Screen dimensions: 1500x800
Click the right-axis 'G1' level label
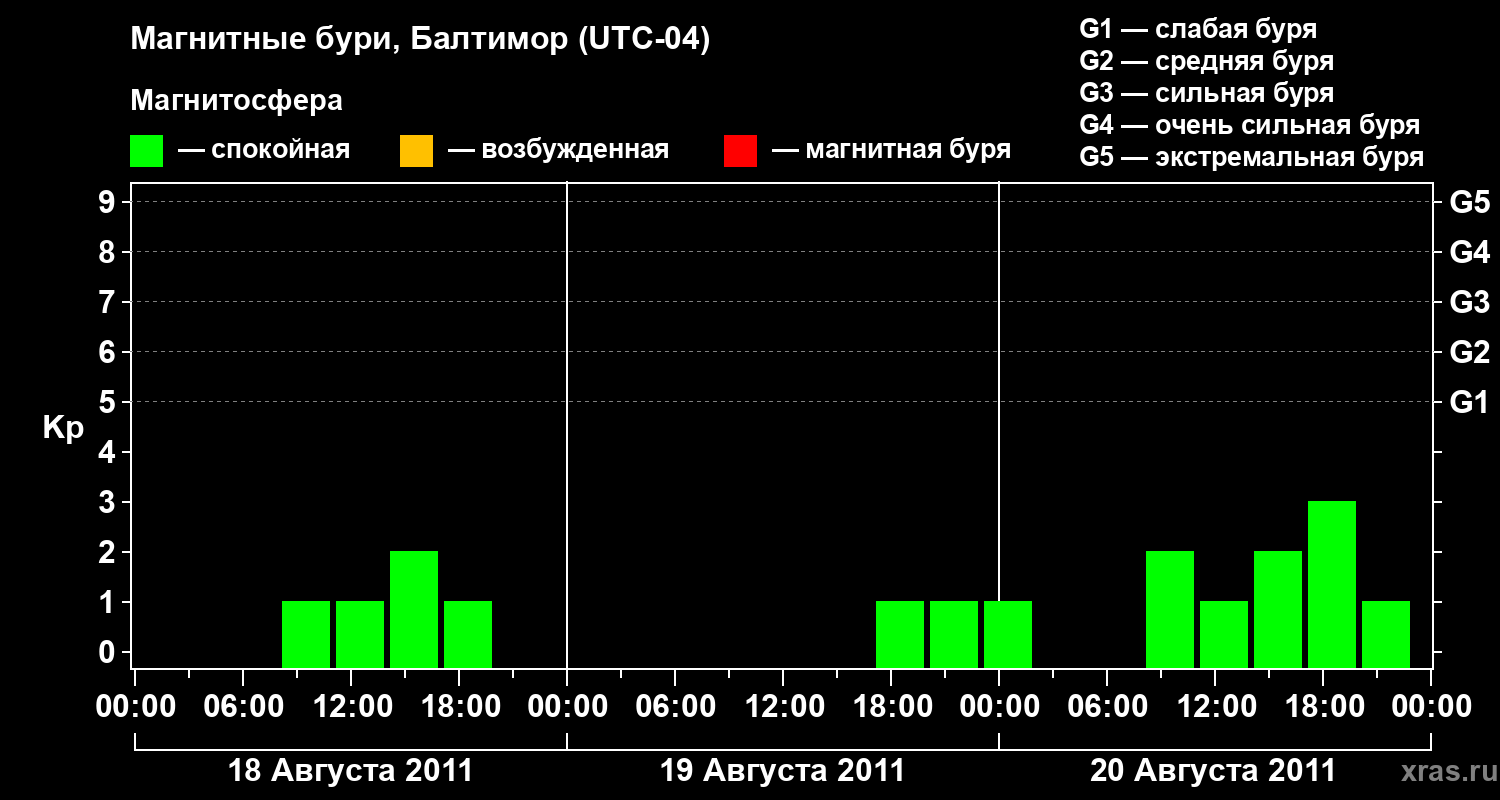(1469, 402)
